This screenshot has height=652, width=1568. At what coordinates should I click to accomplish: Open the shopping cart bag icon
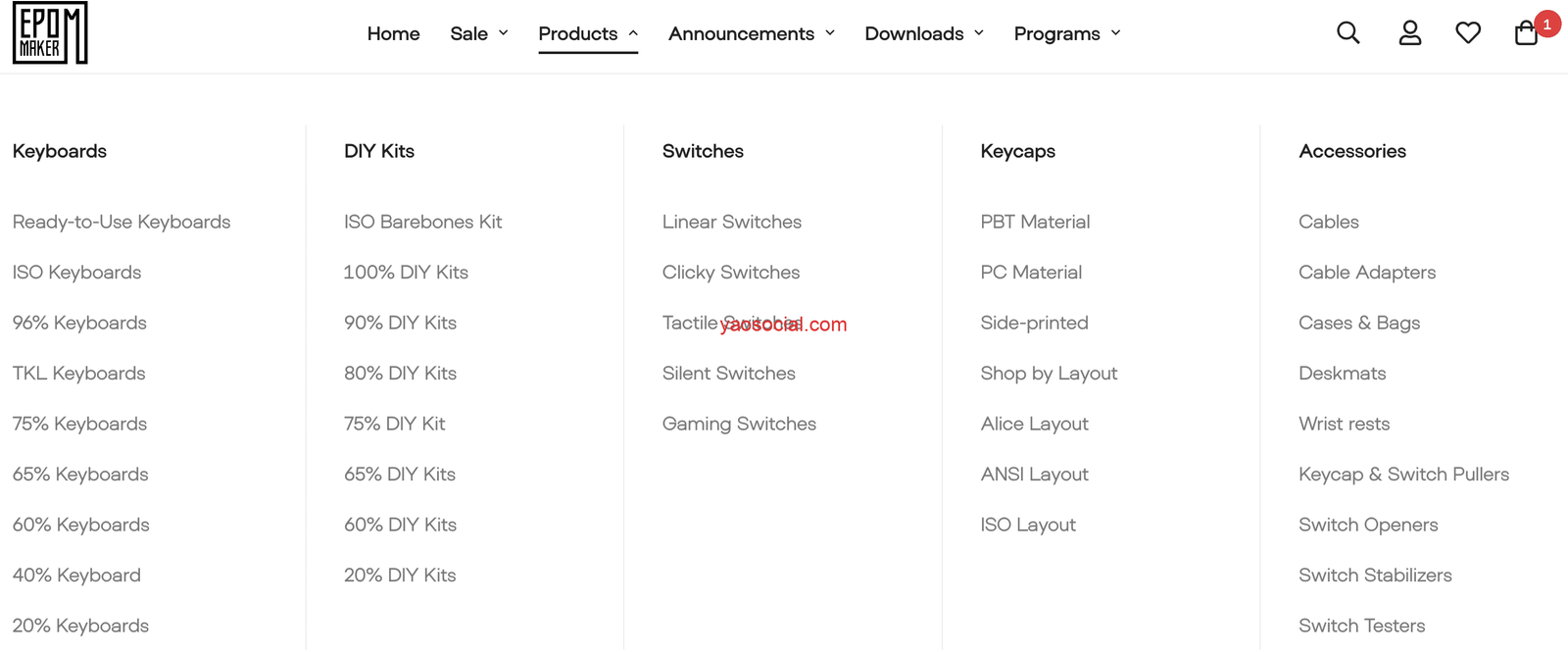(1526, 34)
